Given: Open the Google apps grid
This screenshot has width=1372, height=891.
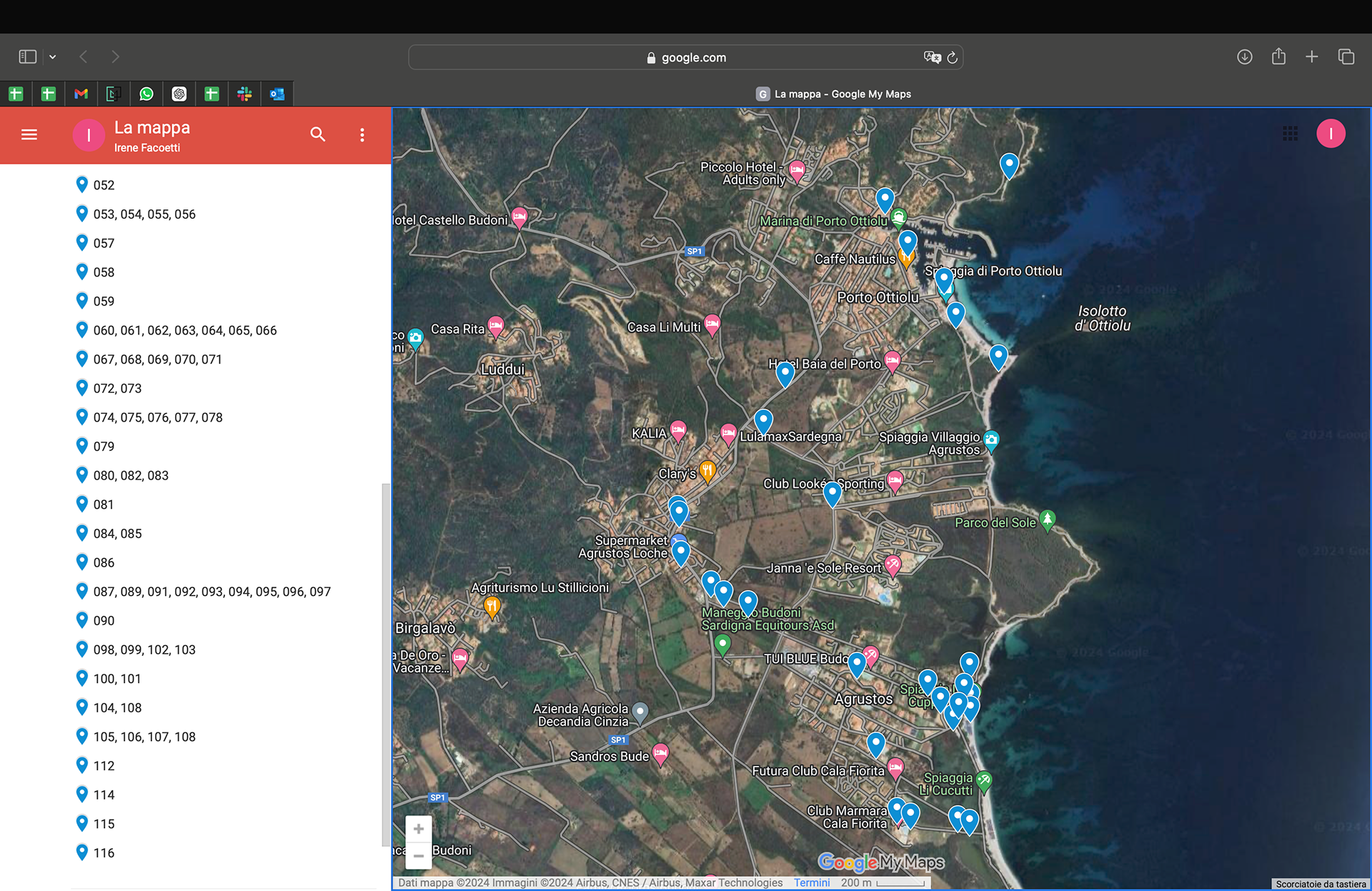Looking at the screenshot, I should tap(1290, 134).
